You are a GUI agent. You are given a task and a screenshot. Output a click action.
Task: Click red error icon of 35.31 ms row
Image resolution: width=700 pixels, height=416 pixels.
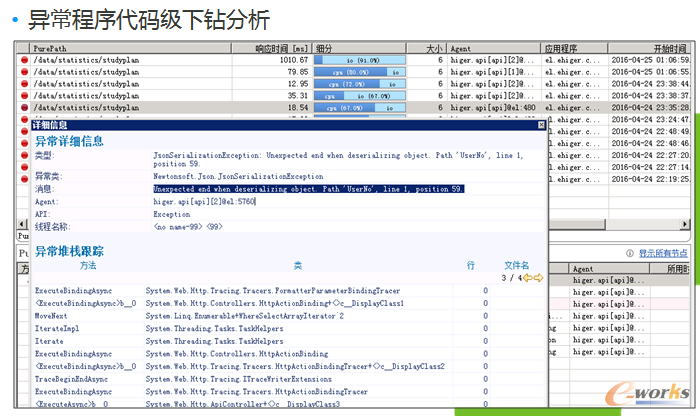click(x=25, y=94)
